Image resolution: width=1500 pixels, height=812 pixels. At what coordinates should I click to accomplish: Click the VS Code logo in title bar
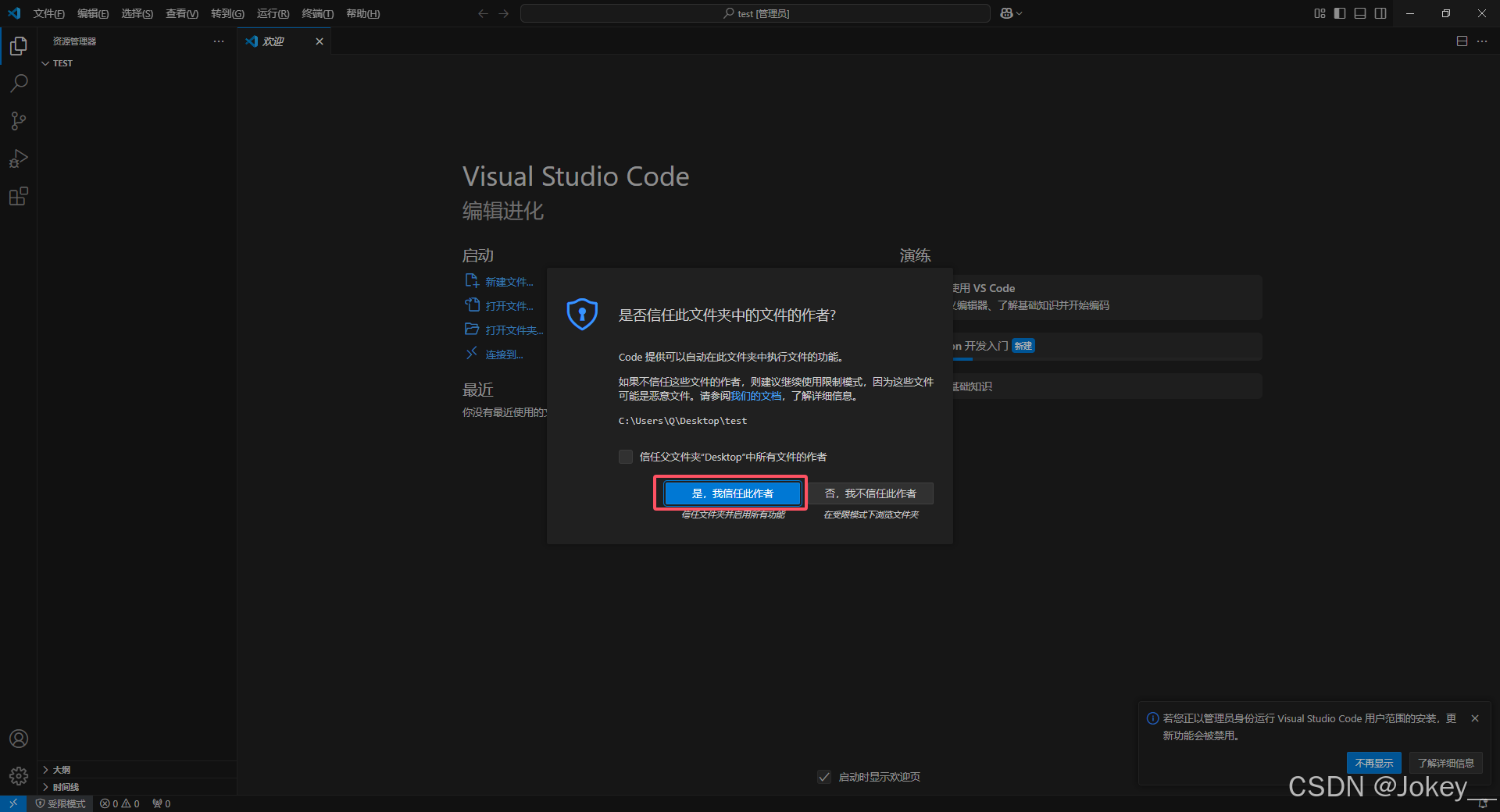pyautogui.click(x=14, y=13)
